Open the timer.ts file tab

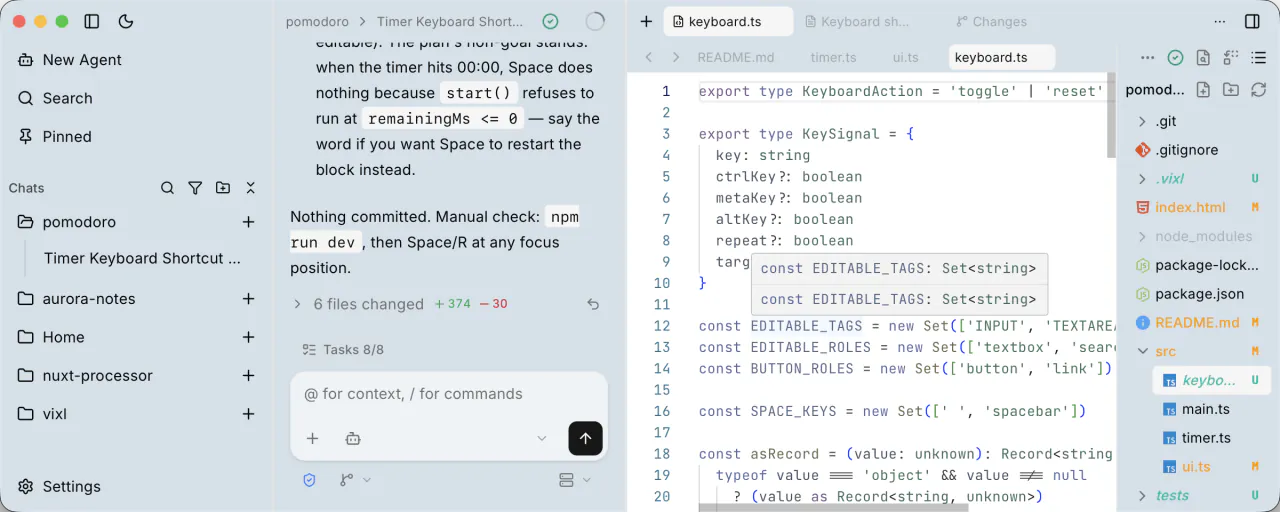(834, 57)
